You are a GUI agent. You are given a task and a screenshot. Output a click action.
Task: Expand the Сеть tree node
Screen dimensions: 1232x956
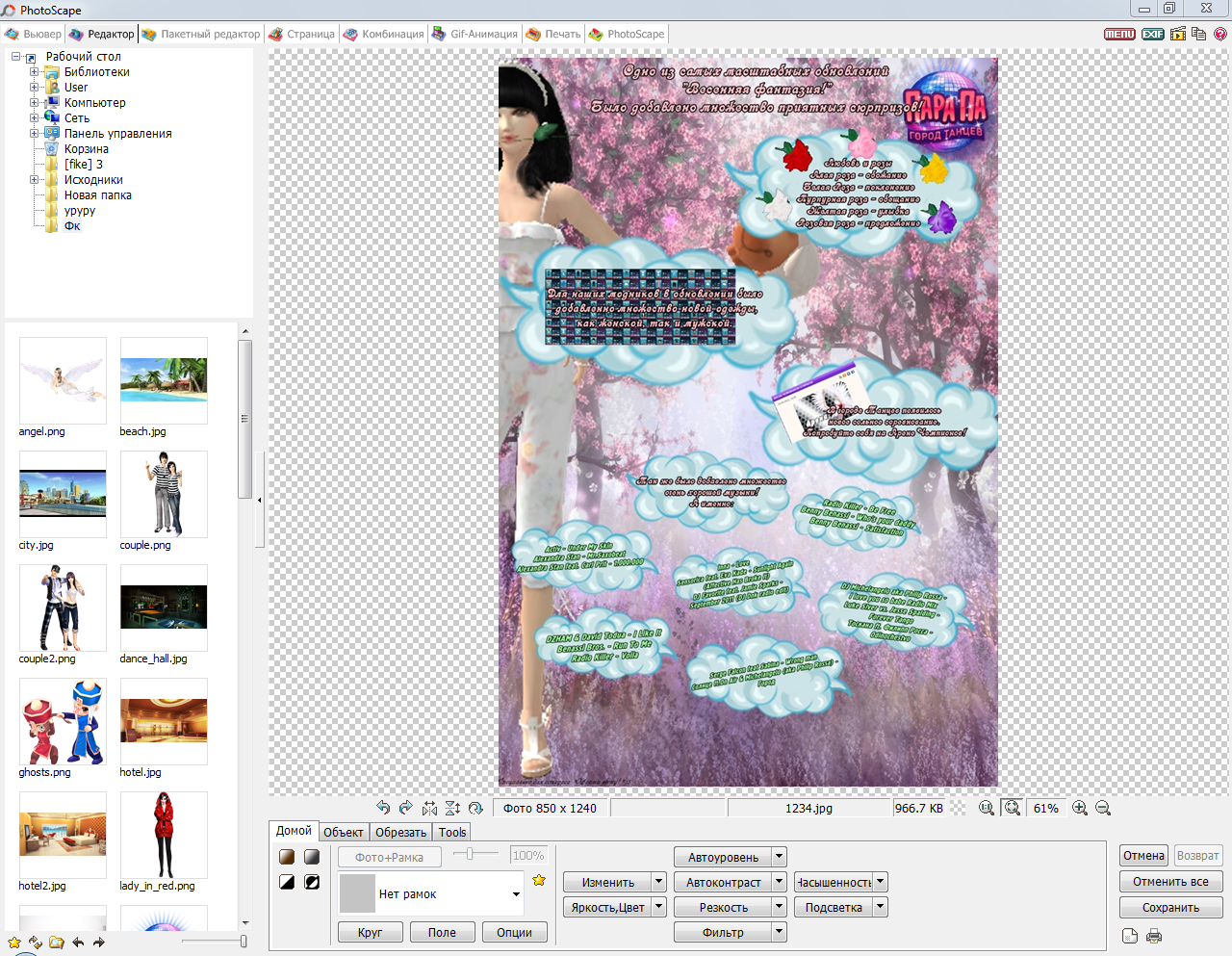click(x=35, y=118)
